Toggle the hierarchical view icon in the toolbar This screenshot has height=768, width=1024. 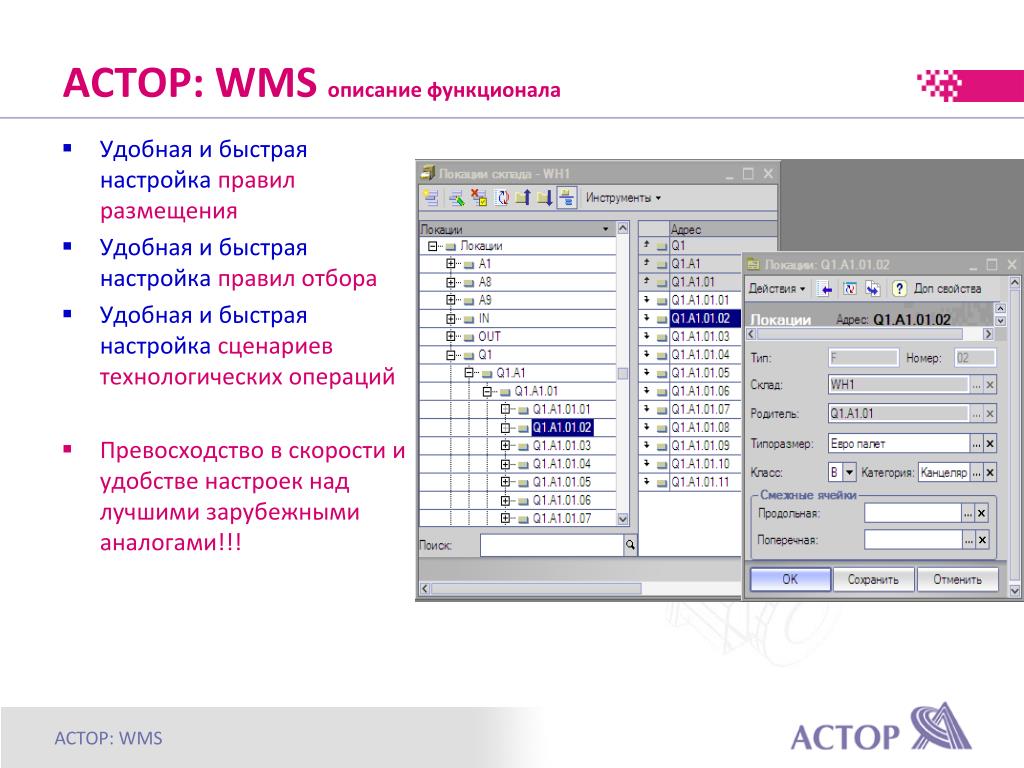click(x=567, y=197)
